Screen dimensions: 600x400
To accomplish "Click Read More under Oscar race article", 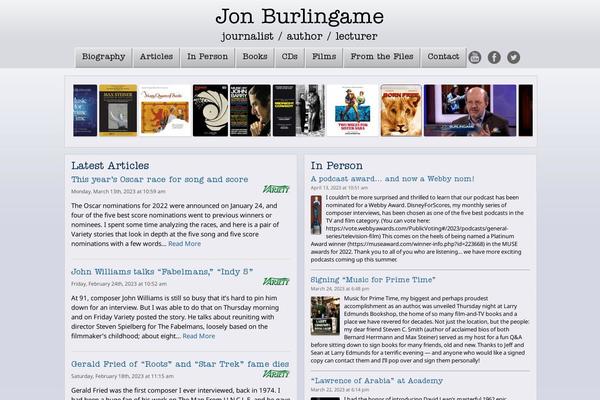I will click(x=184, y=243).
